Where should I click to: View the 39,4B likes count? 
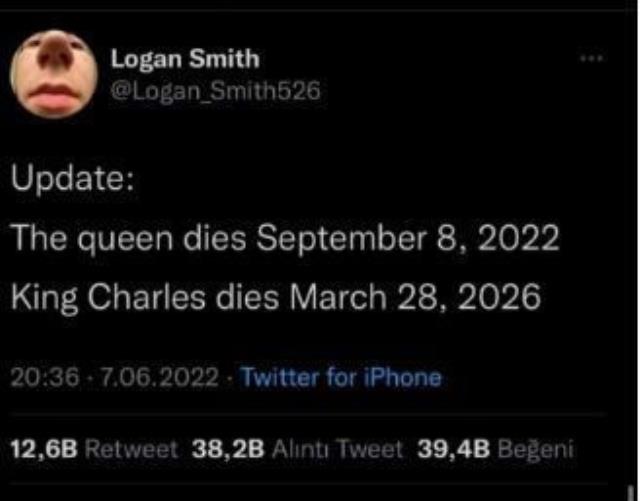tap(453, 450)
